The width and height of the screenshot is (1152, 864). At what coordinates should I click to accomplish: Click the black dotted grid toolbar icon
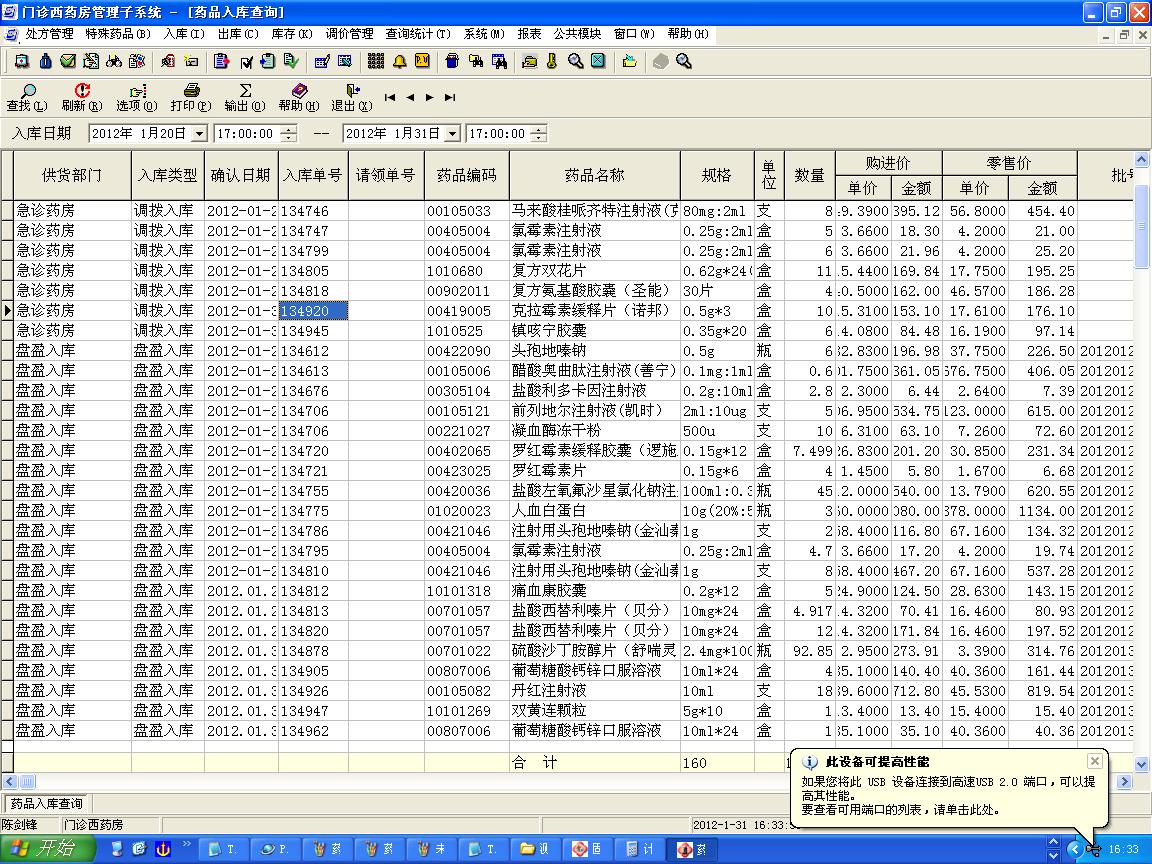coord(376,61)
